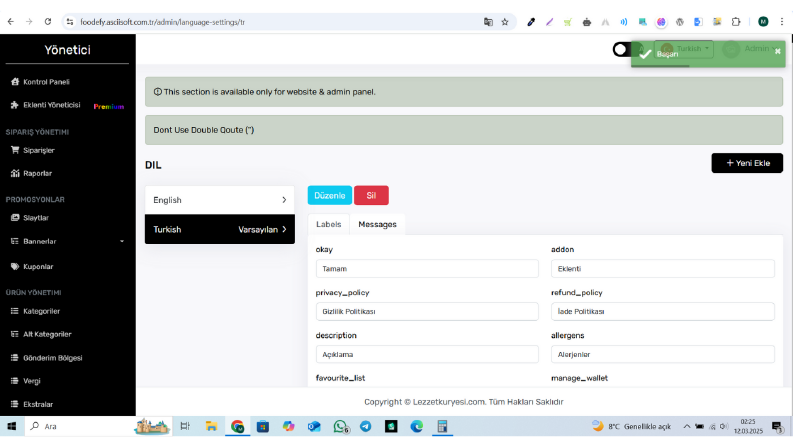Viewport: 793px width, 446px height.
Task: Open WhatsApp from taskbar
Action: (340, 426)
